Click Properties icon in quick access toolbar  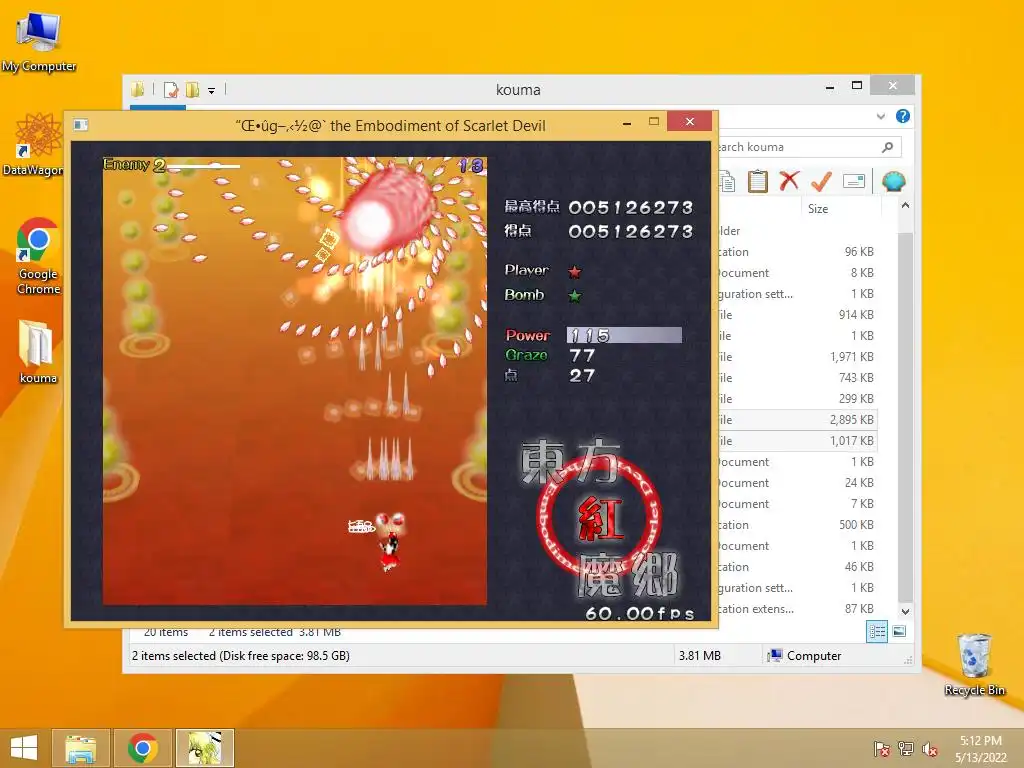coord(171,89)
